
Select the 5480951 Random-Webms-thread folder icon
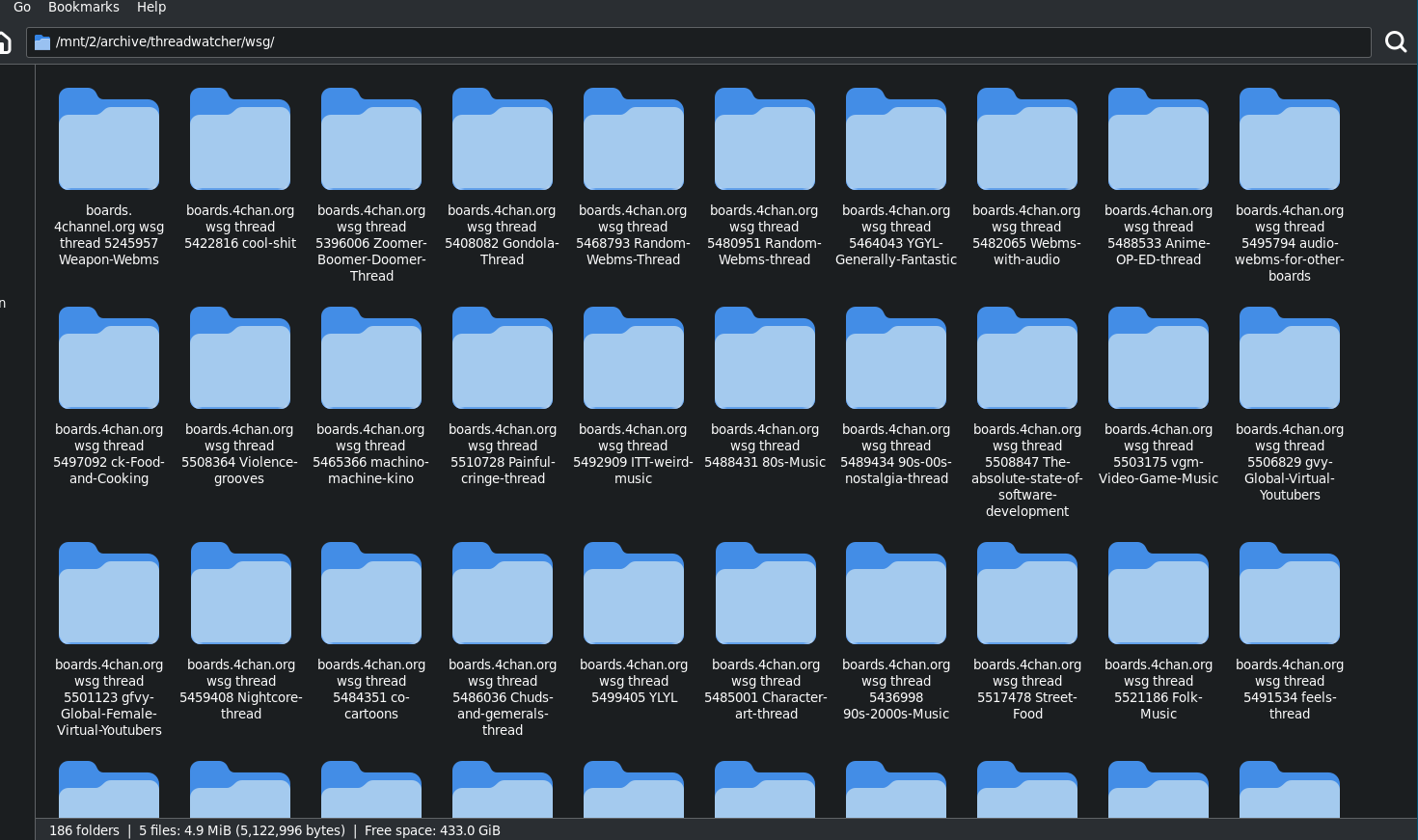[765, 139]
